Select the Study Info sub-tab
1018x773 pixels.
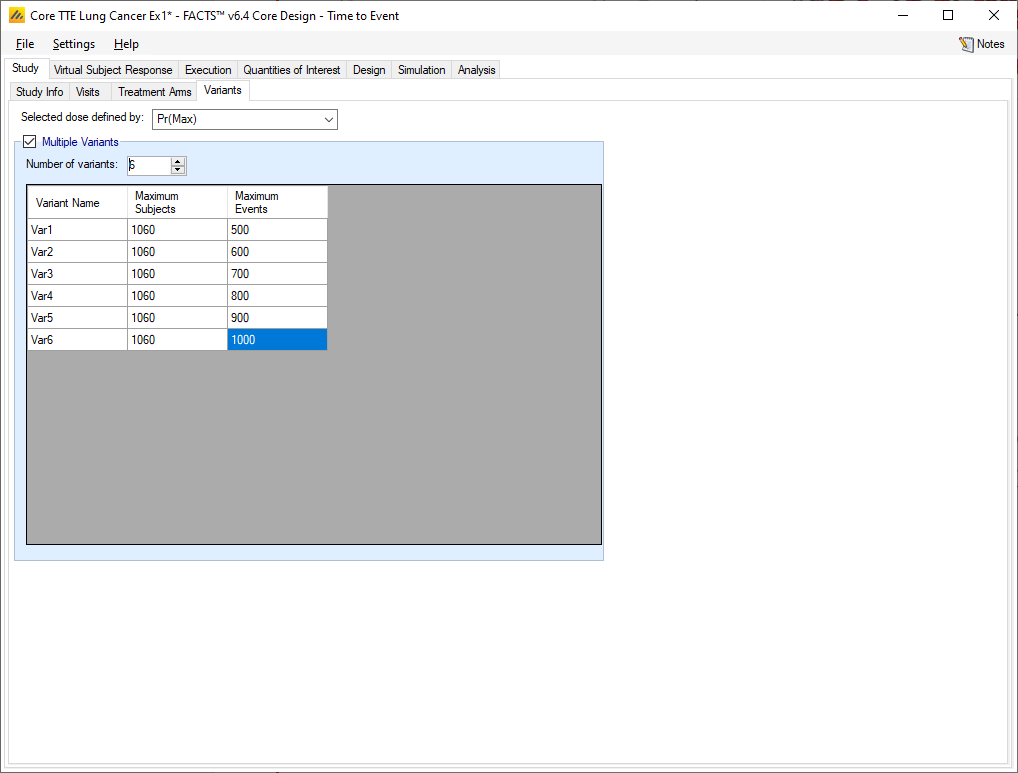tap(40, 92)
